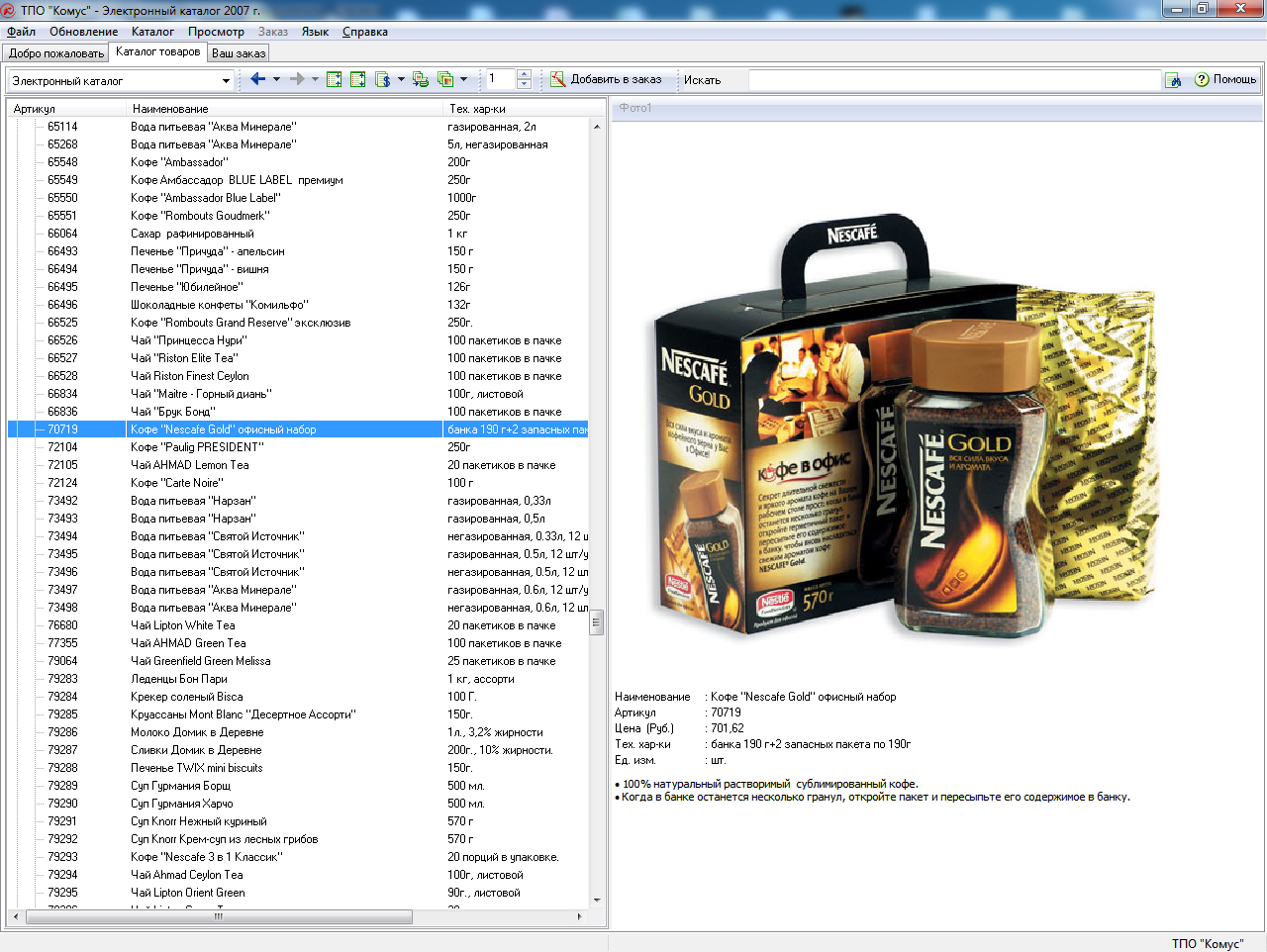The width and height of the screenshot is (1267, 952).
Task: Decrease quantity with the spinner down arrow
Action: coord(525,85)
